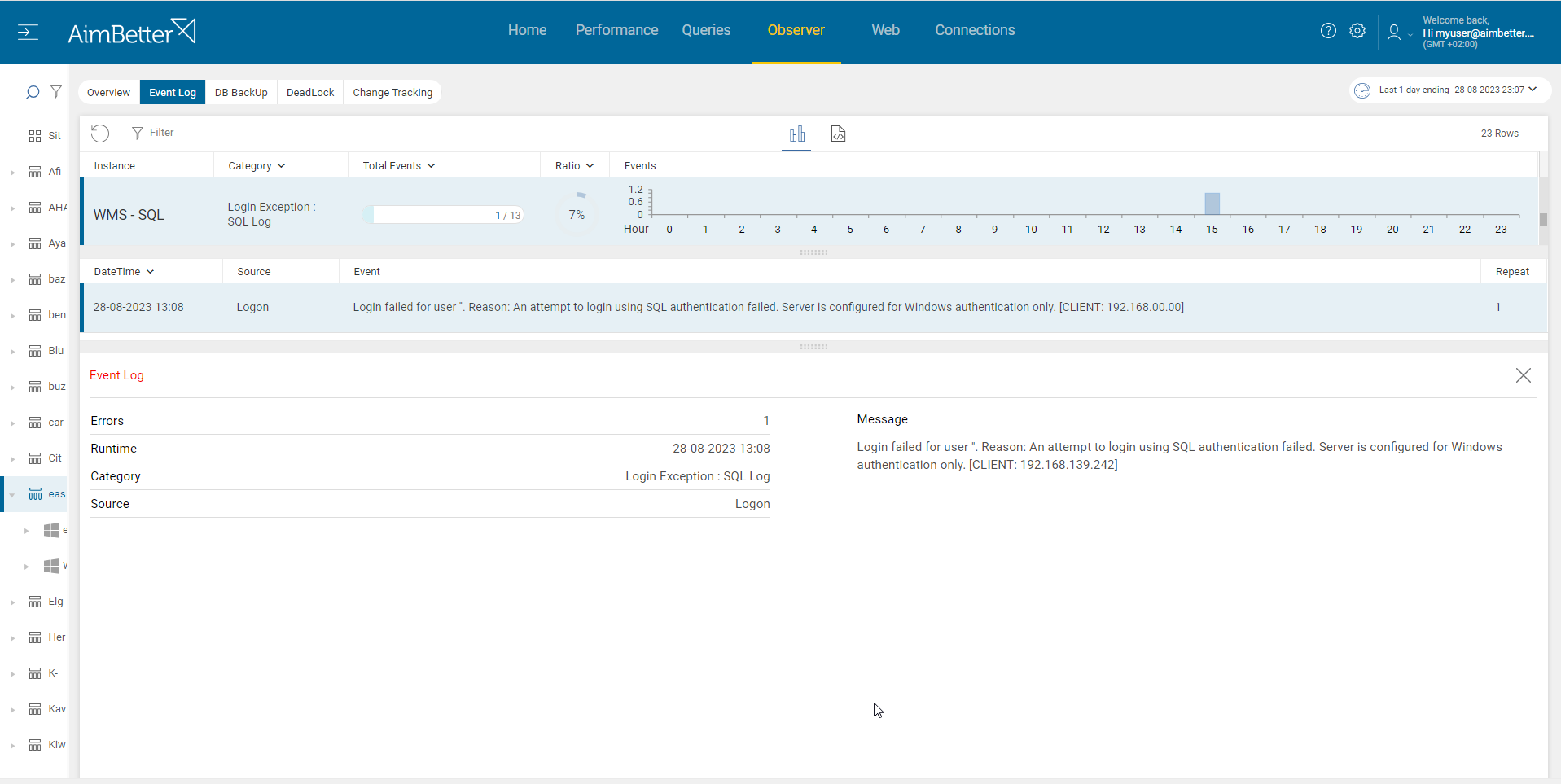Select the 28-08-2023 13:08 Logon event row
Image resolution: width=1561 pixels, height=784 pixels.
click(x=813, y=308)
